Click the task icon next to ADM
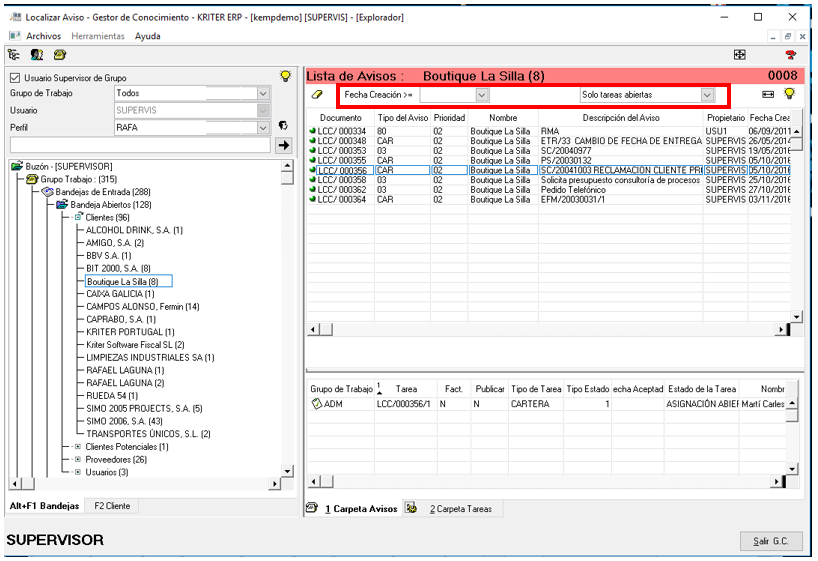 click(x=316, y=403)
